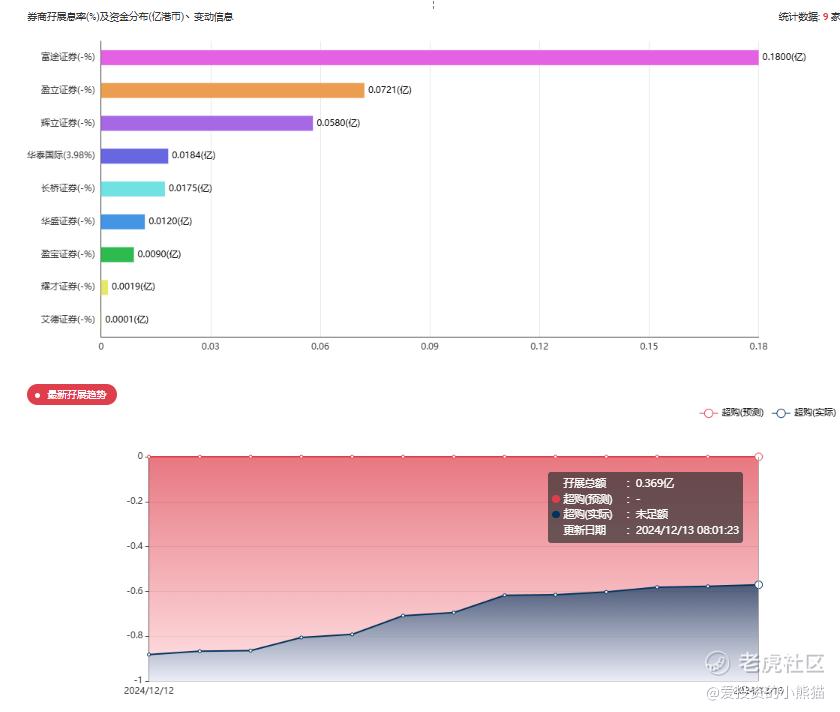This screenshot has height=712, width=840.
Task: Click the value label 0.1800(亿)
Action: pyautogui.click(x=784, y=57)
